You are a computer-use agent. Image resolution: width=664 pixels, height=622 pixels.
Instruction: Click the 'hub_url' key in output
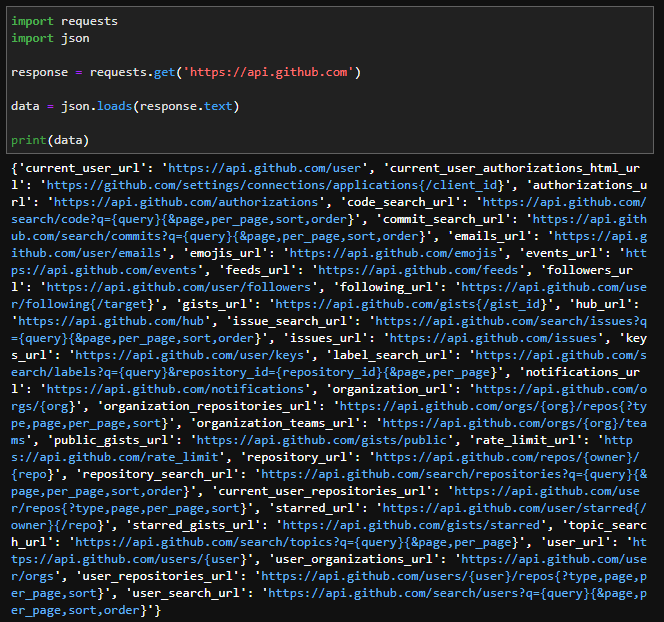click(600, 304)
